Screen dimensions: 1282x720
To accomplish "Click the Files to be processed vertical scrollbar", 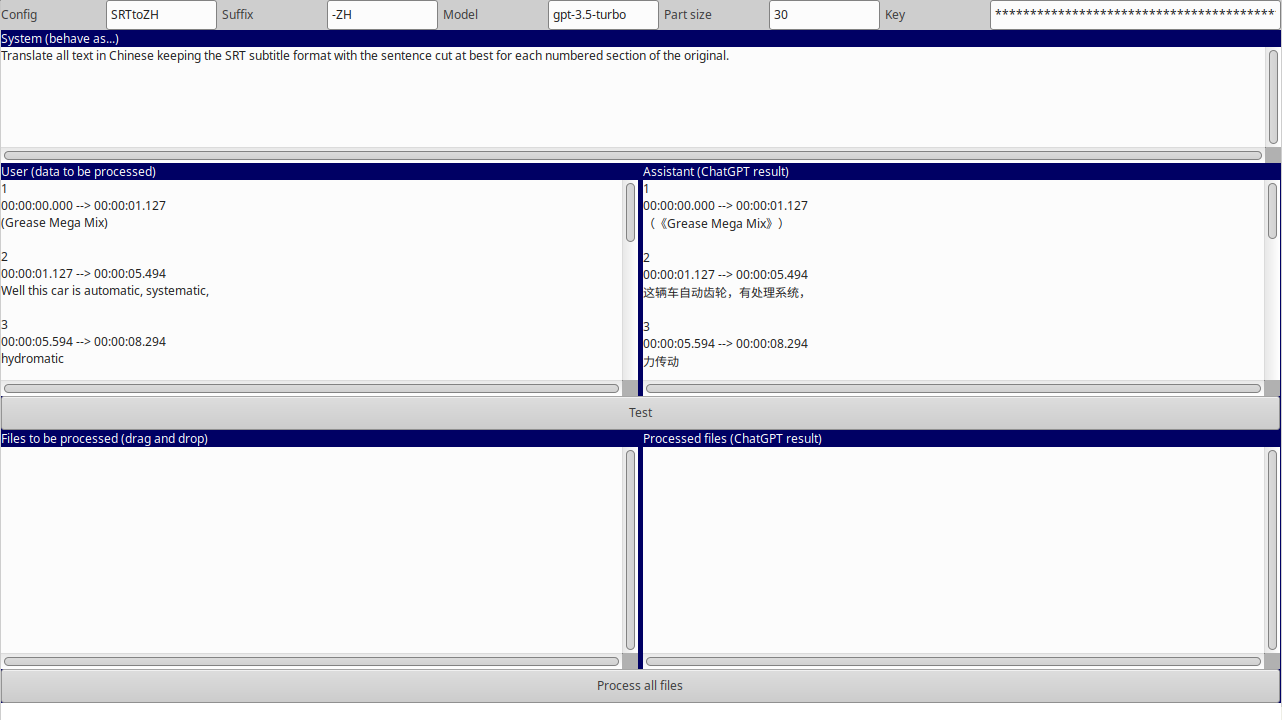I will click(x=630, y=549).
